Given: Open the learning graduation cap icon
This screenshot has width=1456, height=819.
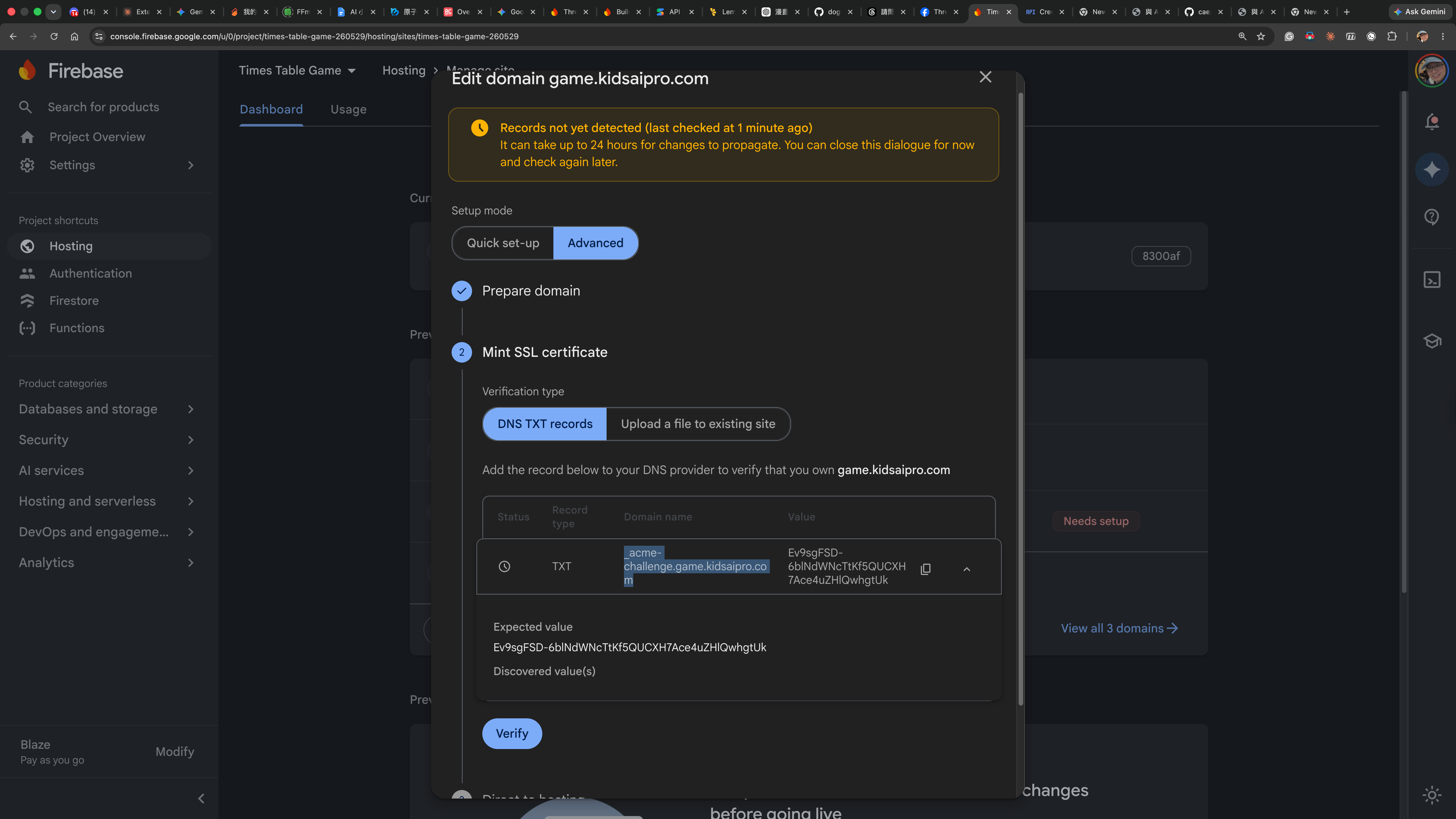Looking at the screenshot, I should (1432, 341).
